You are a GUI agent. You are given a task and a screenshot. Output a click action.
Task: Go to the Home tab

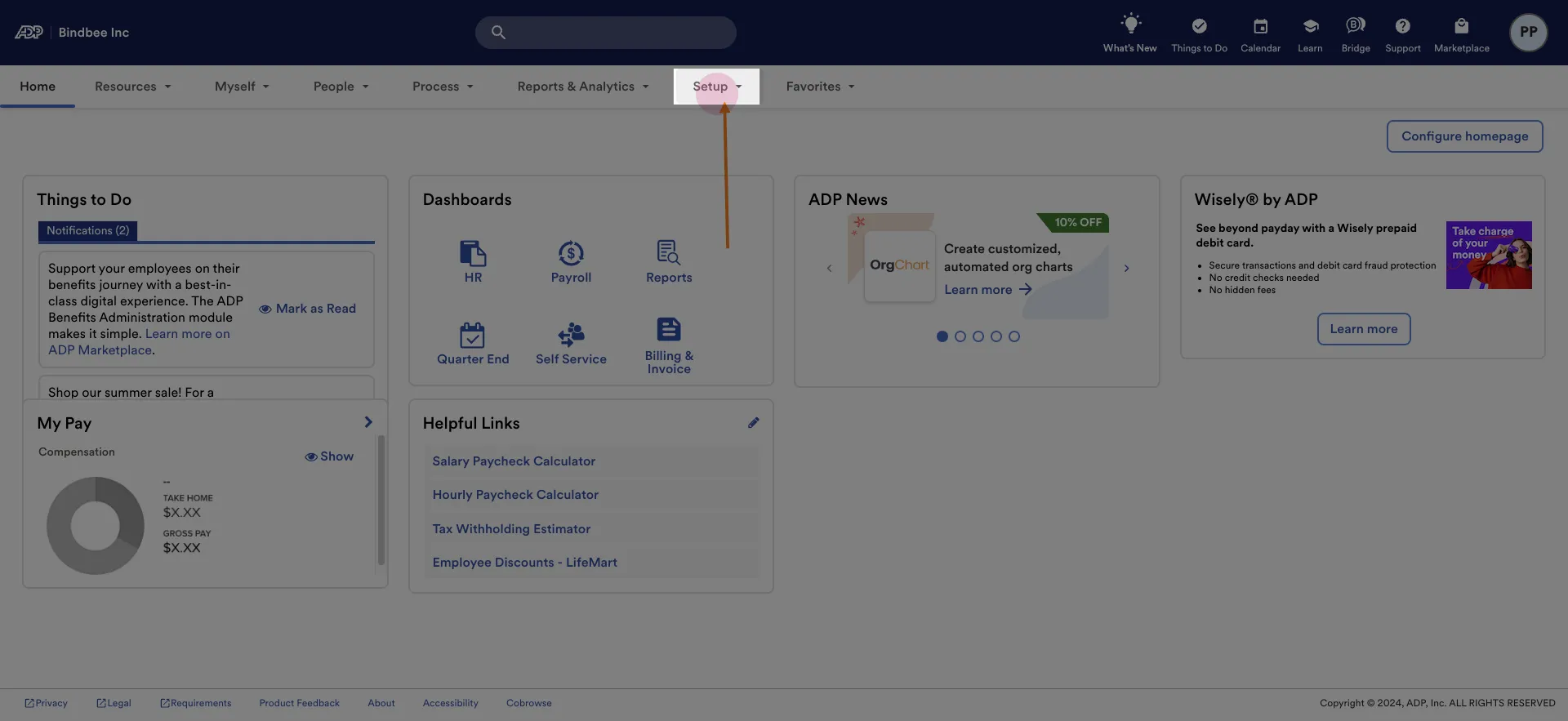point(38,87)
